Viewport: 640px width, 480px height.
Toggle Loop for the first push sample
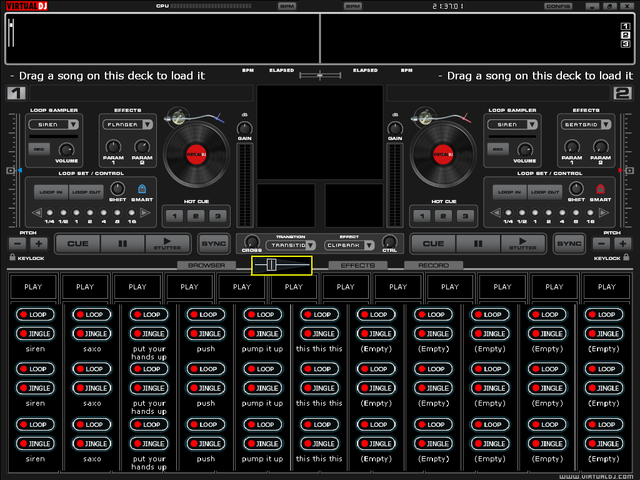click(x=205, y=314)
